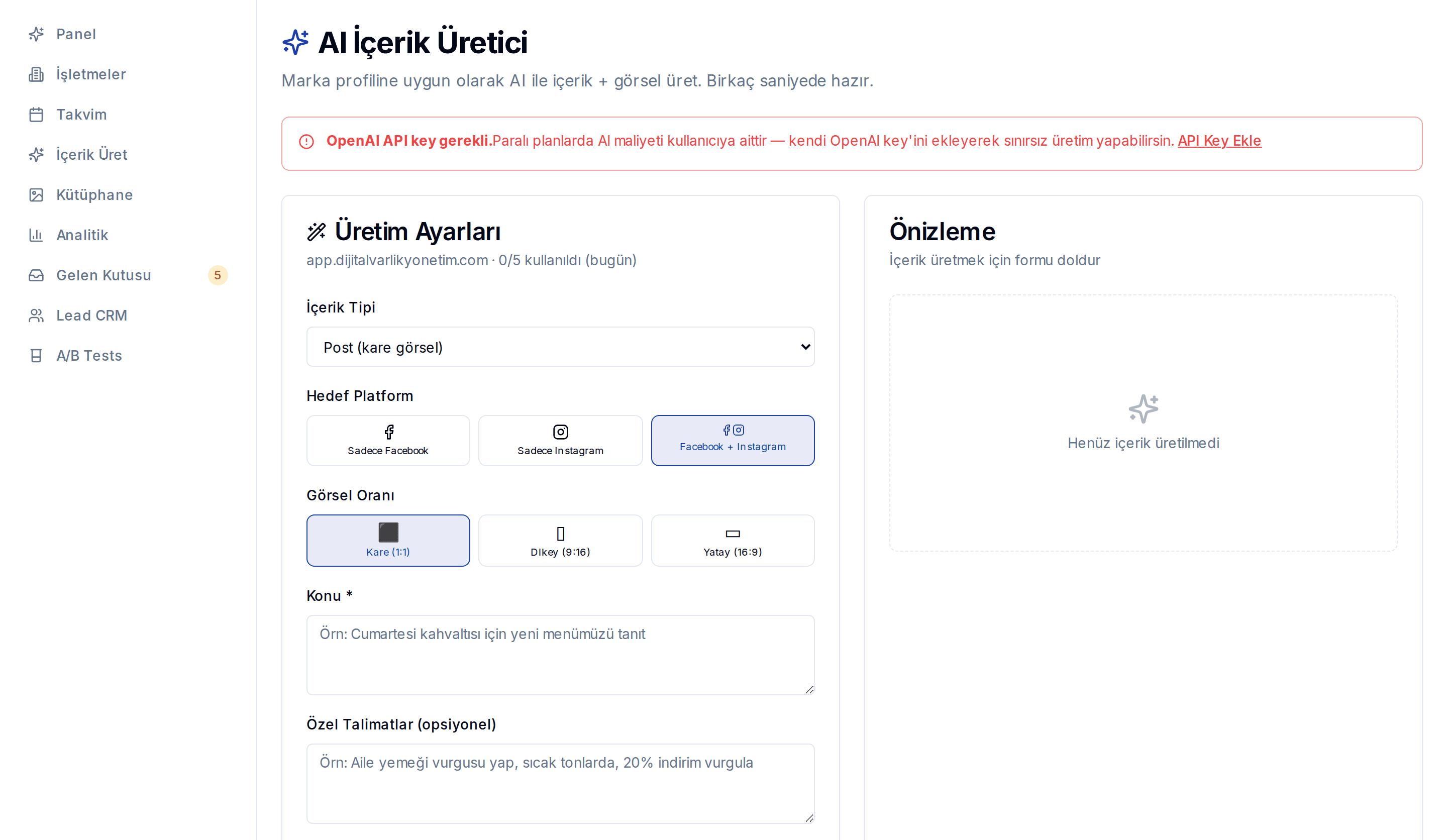The height and width of the screenshot is (840, 1447).
Task: Go to Takvim in sidebar
Action: 128,114
